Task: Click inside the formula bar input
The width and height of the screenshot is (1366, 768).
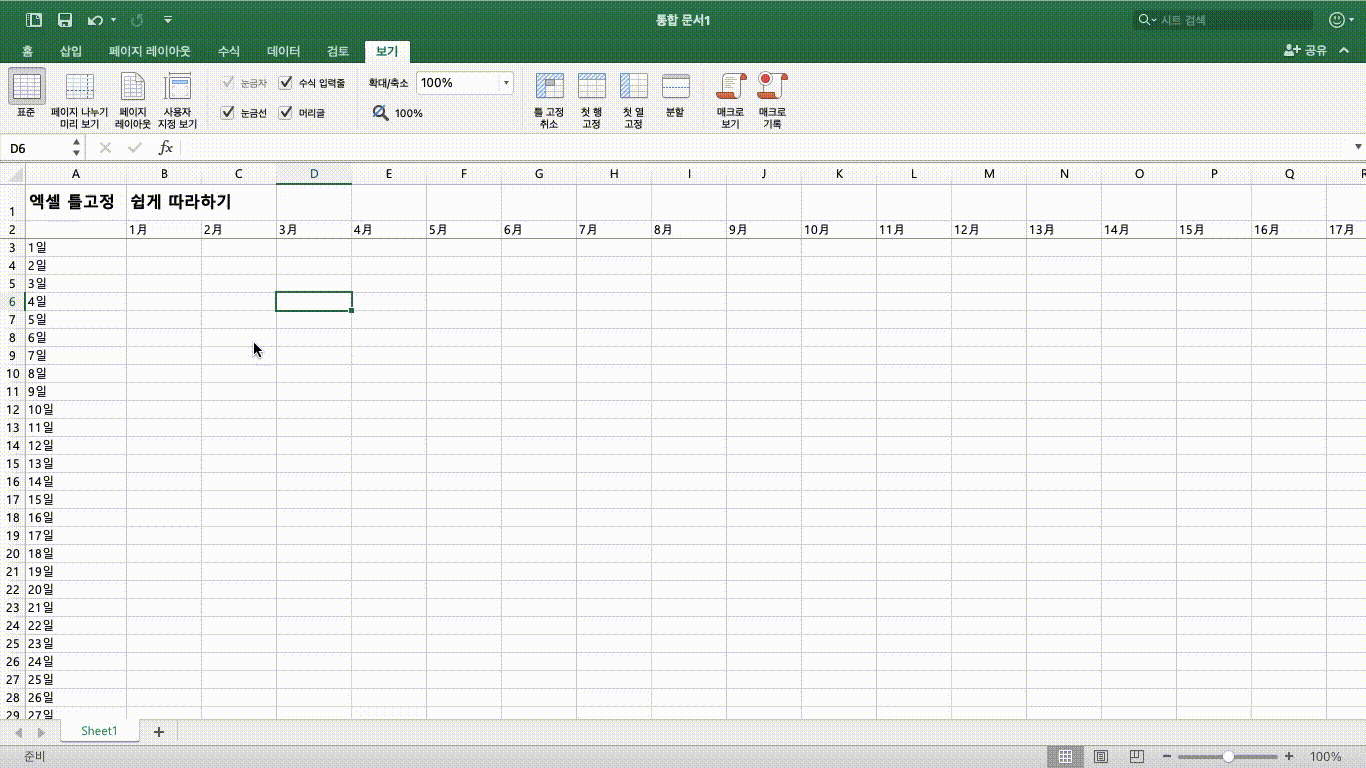Action: 765,148
